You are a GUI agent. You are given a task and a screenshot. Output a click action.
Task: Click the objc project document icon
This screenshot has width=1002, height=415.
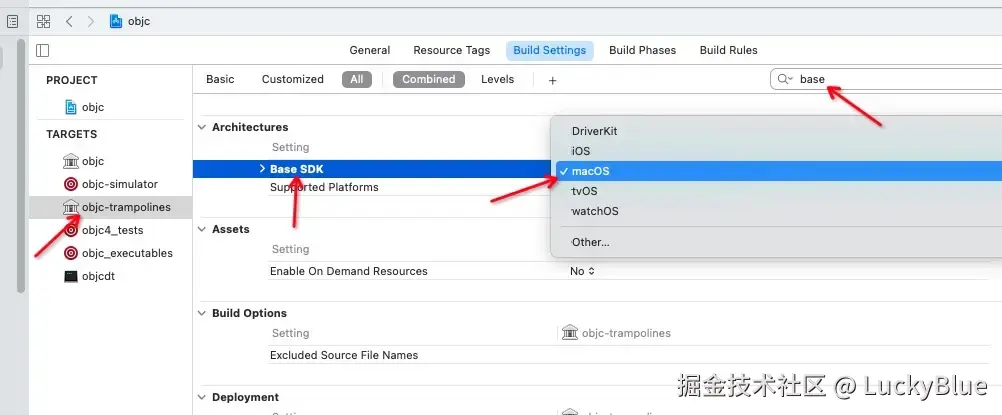point(71,107)
